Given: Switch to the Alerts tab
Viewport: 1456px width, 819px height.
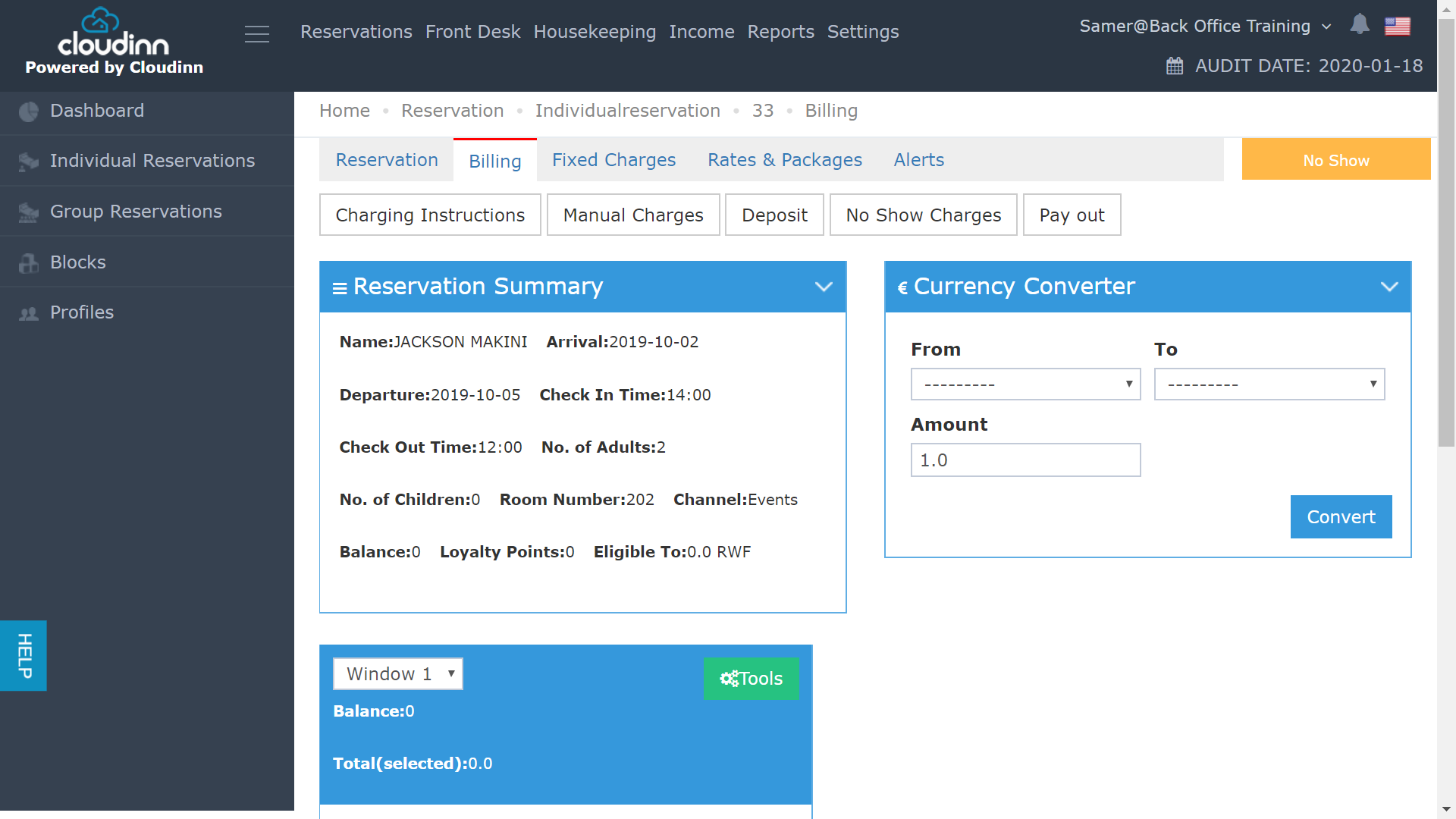Looking at the screenshot, I should [919, 160].
